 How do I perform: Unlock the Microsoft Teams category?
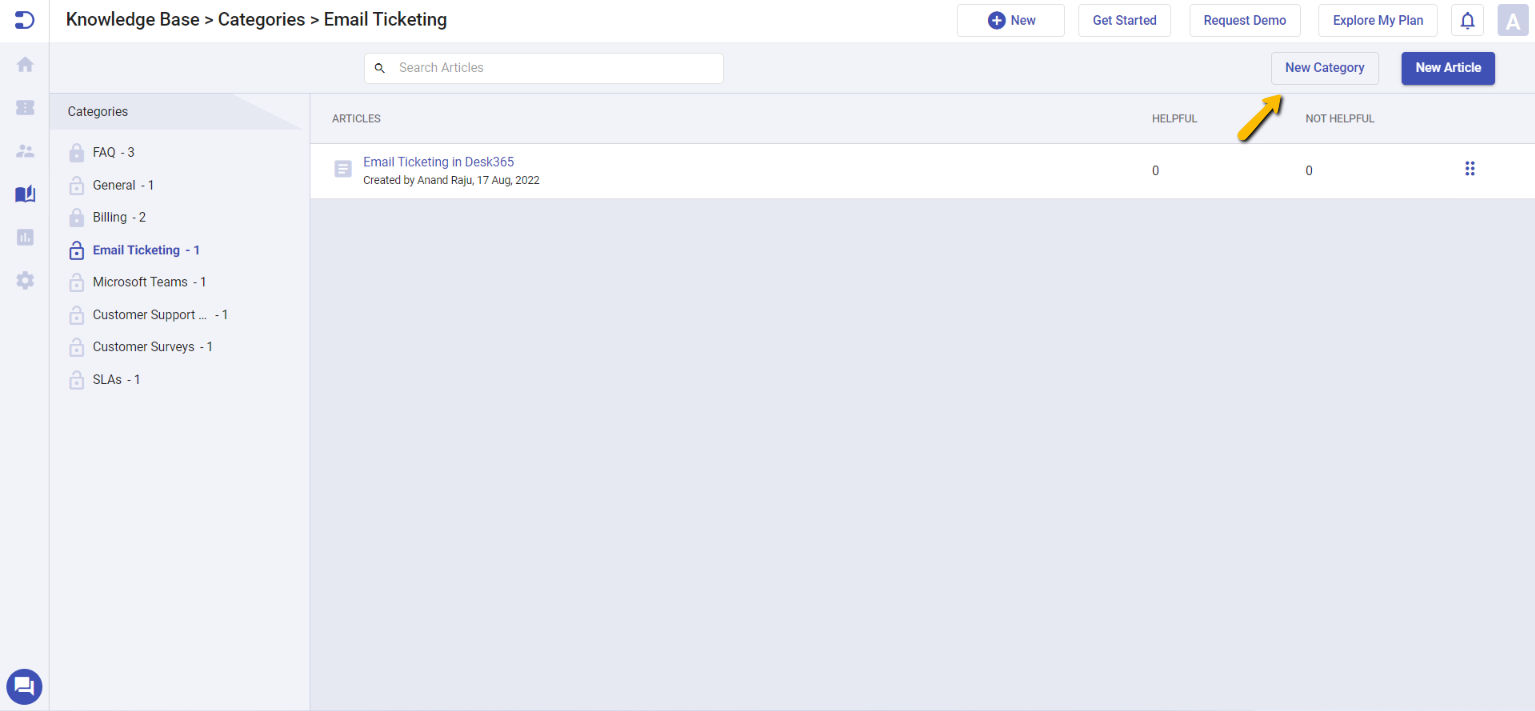(76, 282)
